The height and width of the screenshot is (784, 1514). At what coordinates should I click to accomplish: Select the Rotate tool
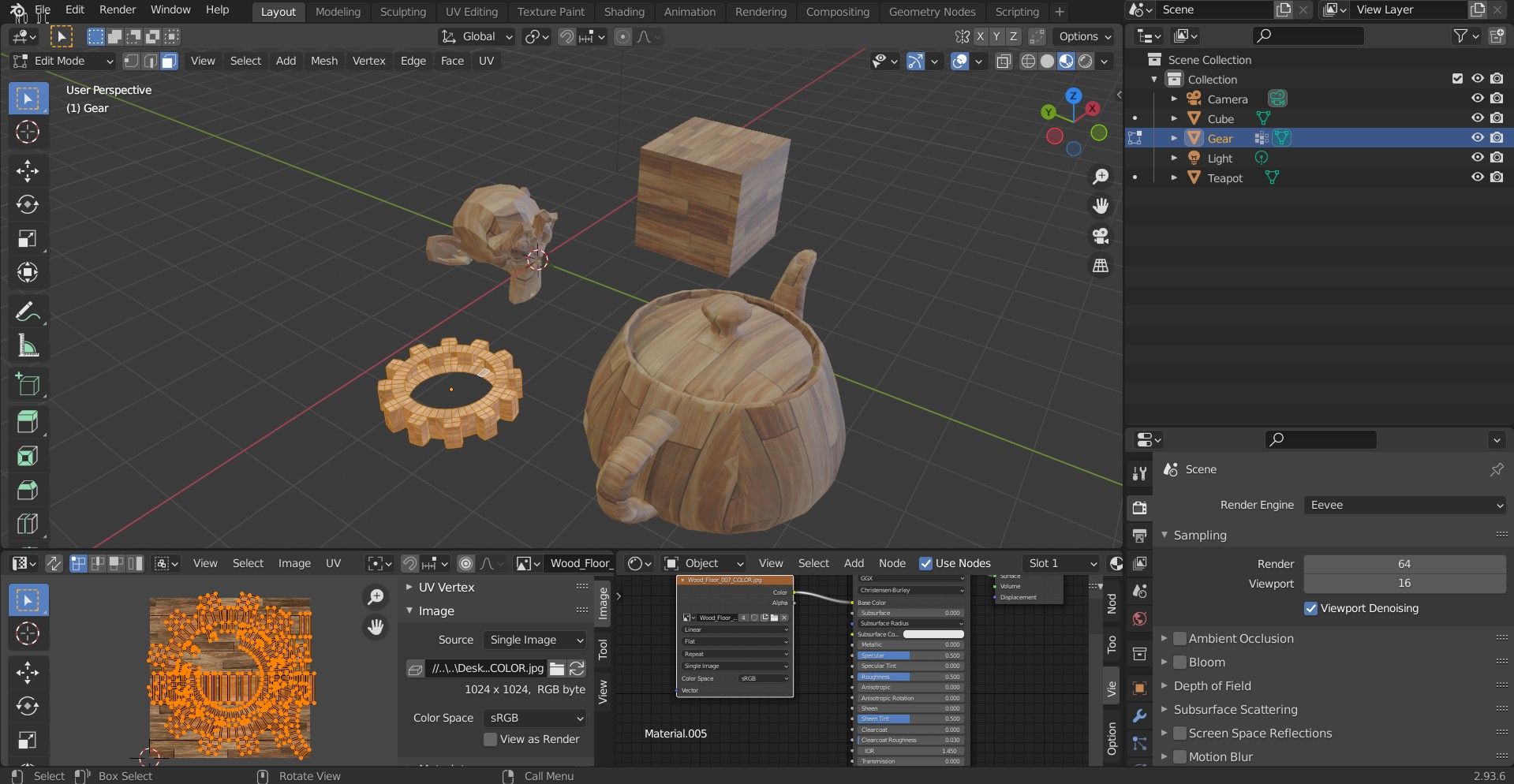tap(28, 204)
